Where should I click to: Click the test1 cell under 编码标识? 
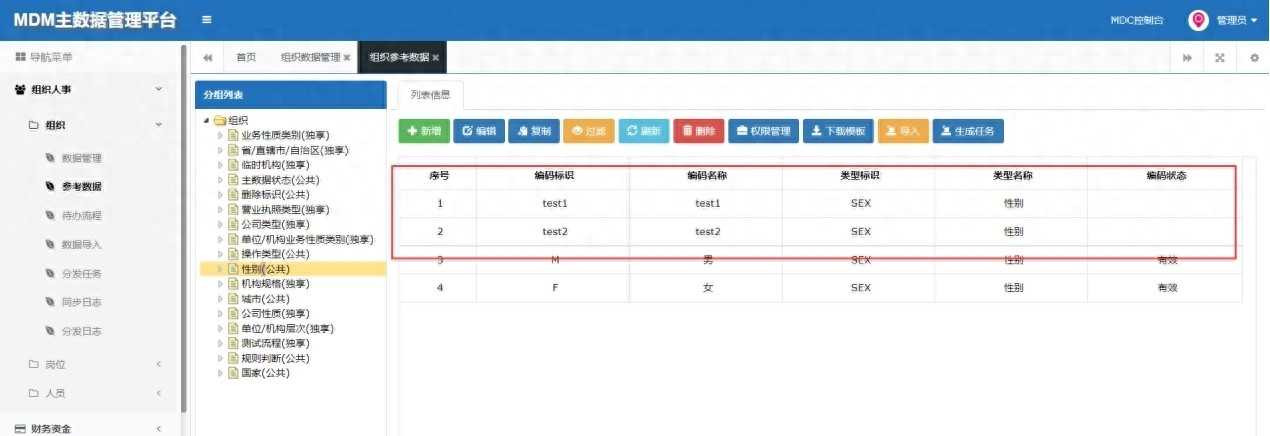554,203
